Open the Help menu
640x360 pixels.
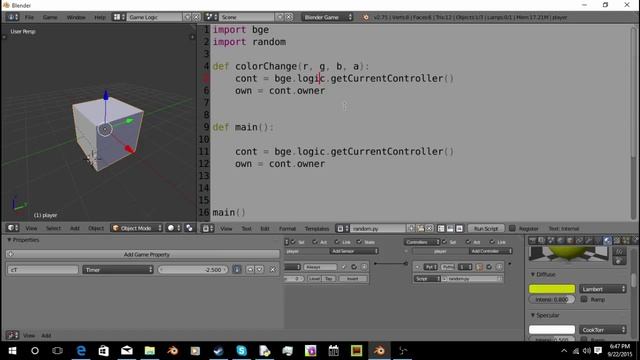(x=100, y=17)
